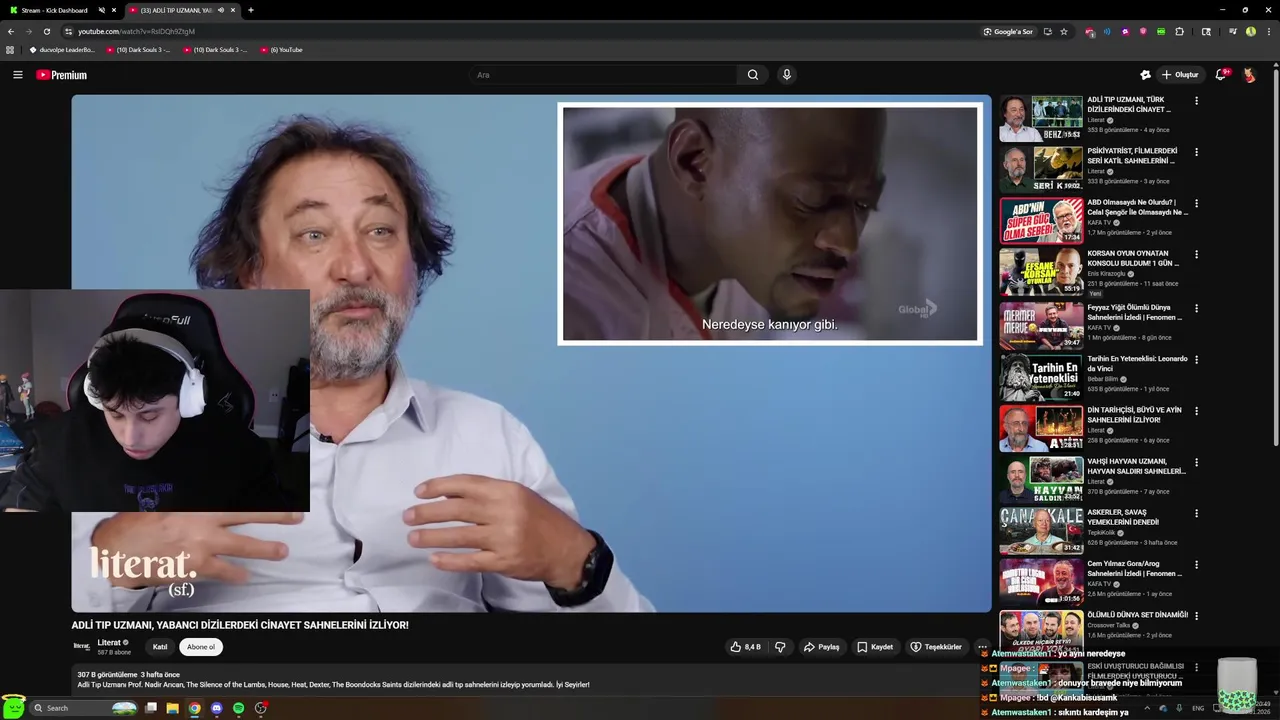Open options for Feyyaz Yiğit suggestion
Screen dimensions: 1280x720
point(1196,308)
